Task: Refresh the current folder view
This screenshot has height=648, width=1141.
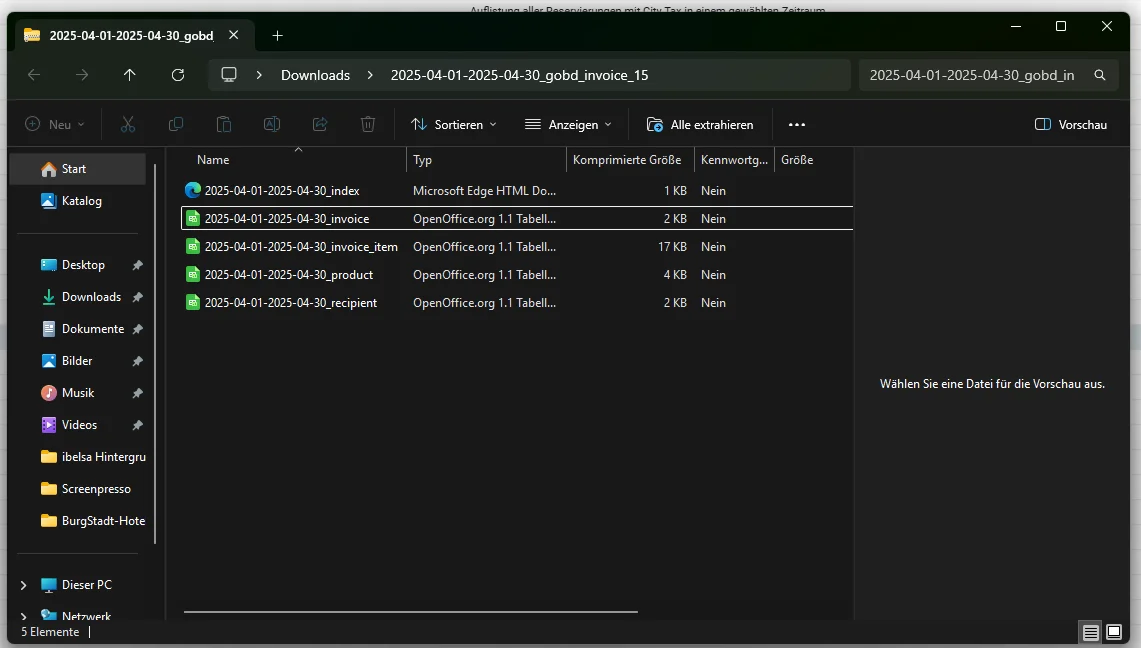Action: pos(178,75)
